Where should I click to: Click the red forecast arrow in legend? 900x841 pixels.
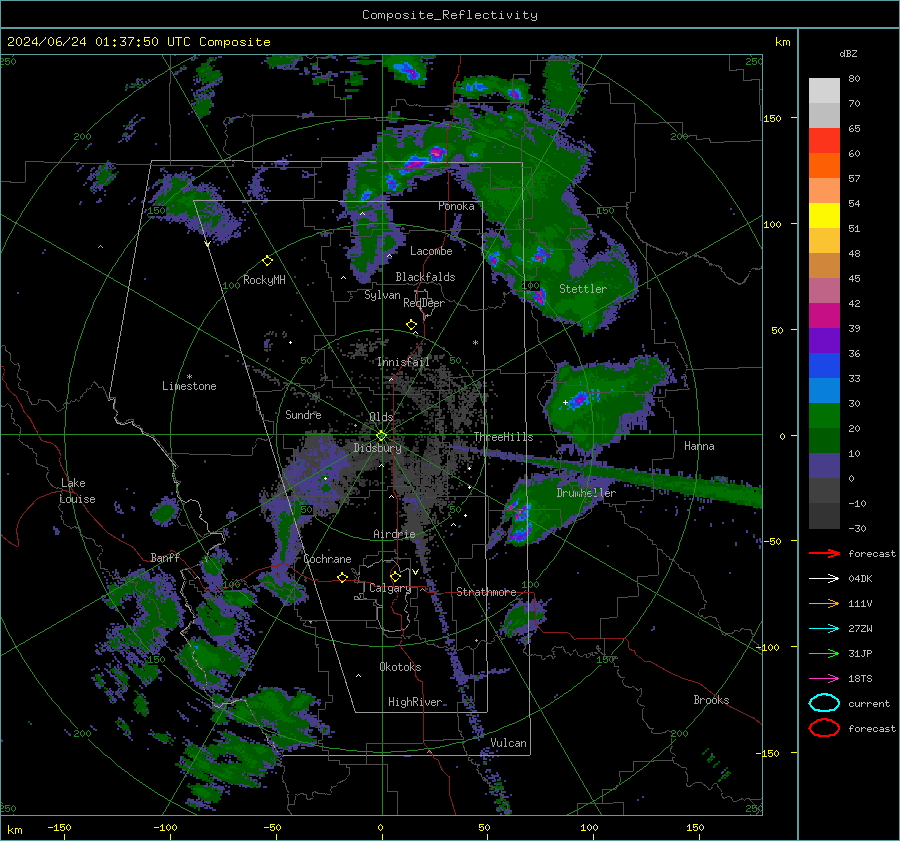[x=824, y=553]
